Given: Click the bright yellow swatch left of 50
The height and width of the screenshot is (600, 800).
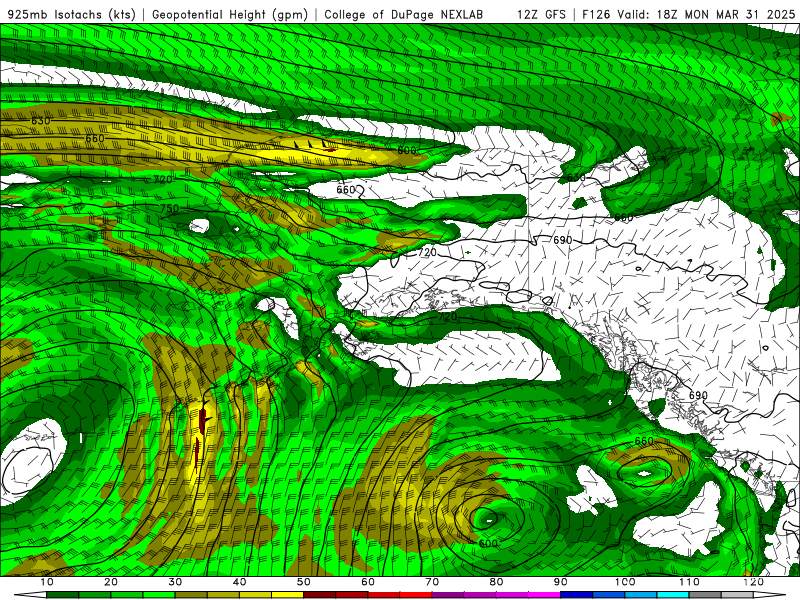Looking at the screenshot, I should [287, 595].
